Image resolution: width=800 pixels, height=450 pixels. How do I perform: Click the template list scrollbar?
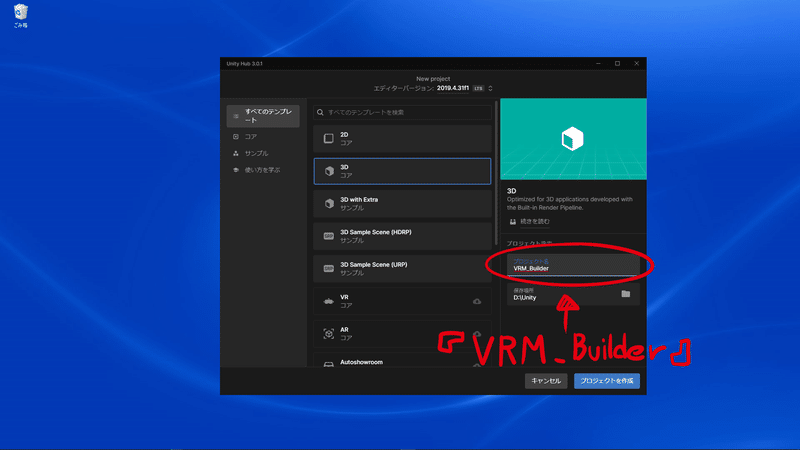[496, 173]
